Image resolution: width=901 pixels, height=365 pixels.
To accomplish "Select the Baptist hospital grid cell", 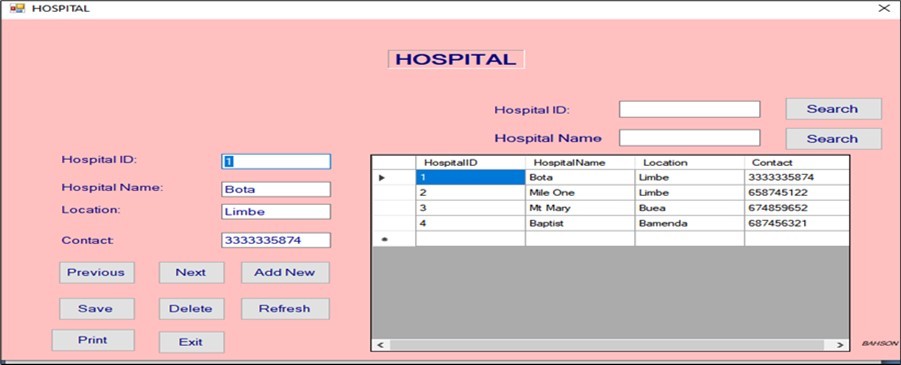I will 580,224.
